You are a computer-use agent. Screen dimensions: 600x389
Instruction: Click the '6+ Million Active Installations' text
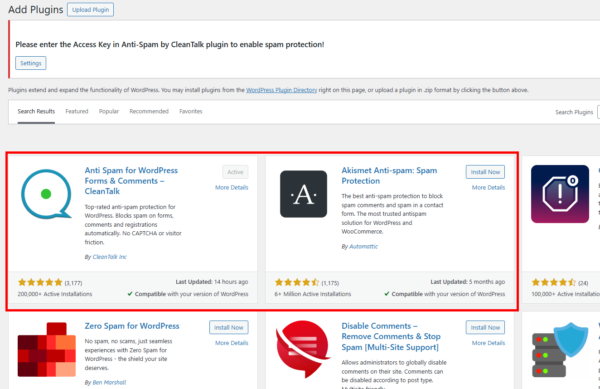pos(313,294)
